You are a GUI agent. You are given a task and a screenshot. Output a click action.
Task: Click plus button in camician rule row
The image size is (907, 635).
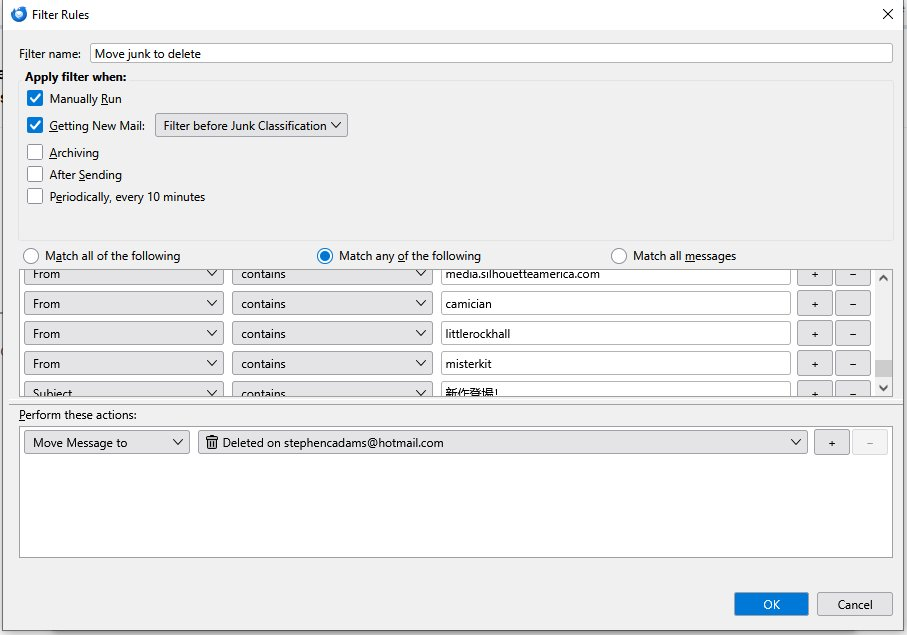click(814, 304)
